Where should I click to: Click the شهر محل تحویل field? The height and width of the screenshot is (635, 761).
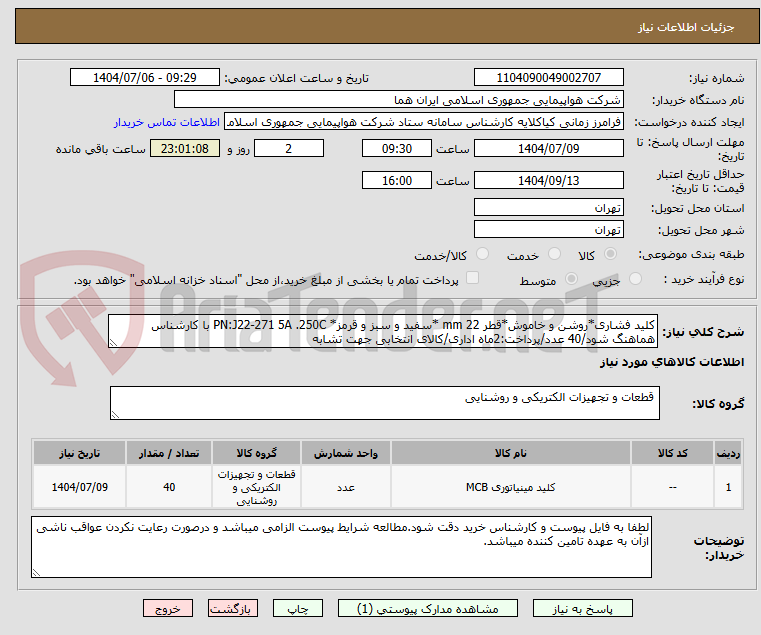pos(548,230)
